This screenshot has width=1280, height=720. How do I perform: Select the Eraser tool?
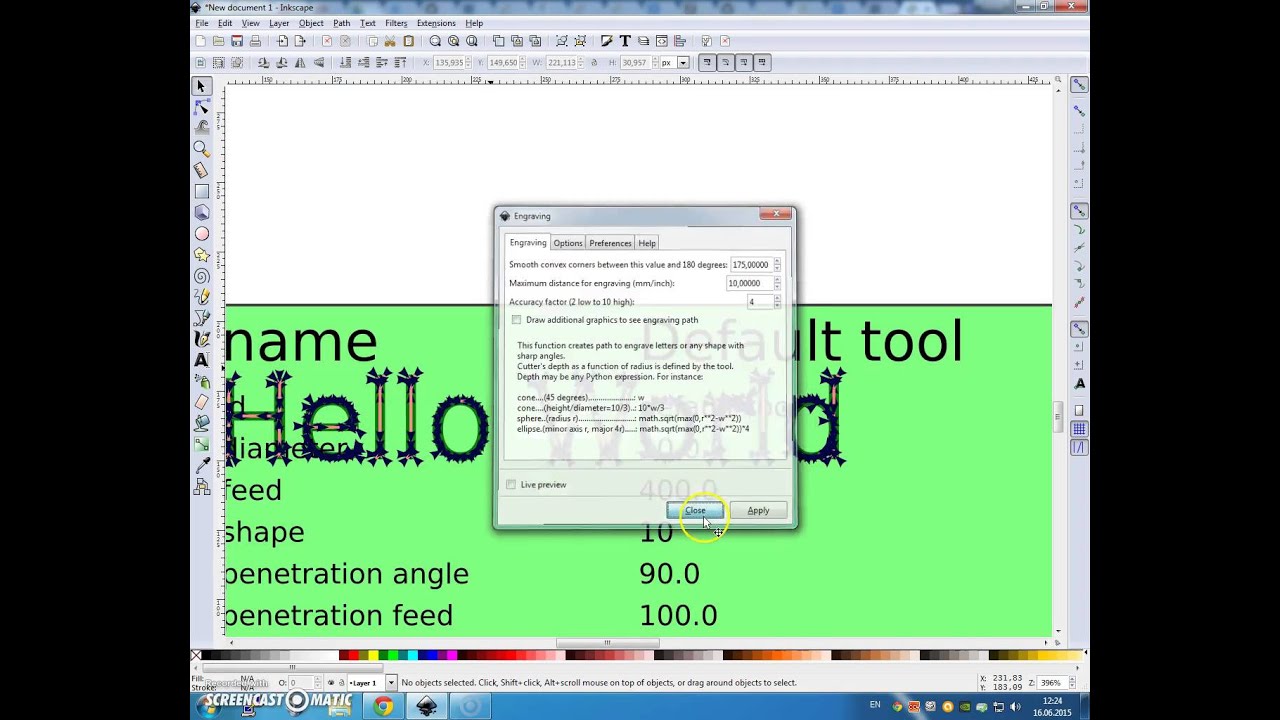201,401
